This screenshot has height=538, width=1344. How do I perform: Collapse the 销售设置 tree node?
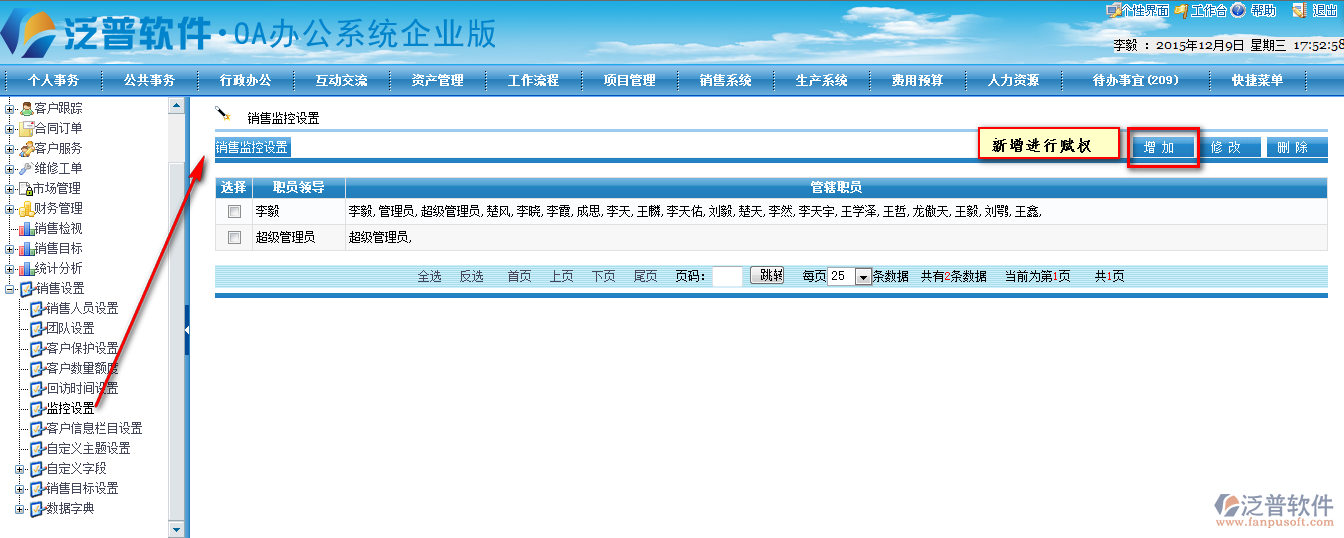(10, 288)
